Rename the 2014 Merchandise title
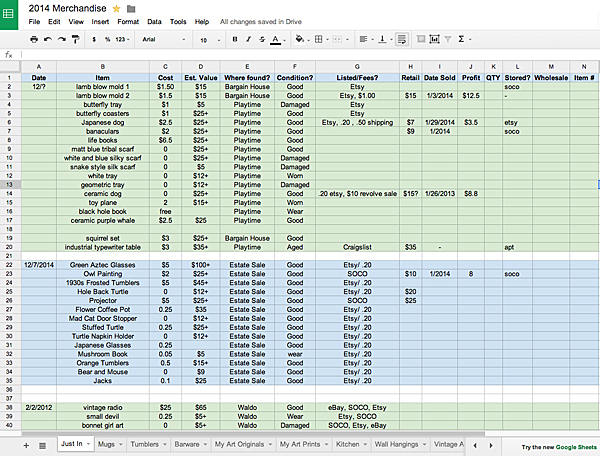This screenshot has height=456, width=600. click(67, 8)
